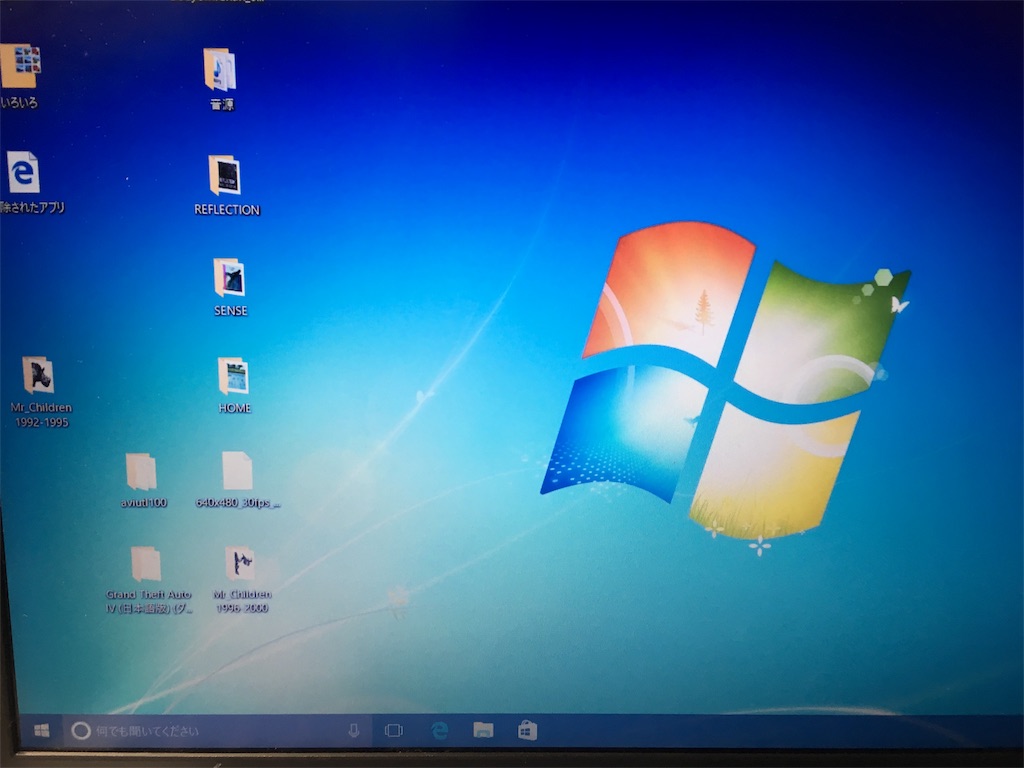This screenshot has height=768, width=1024.
Task: Select the SENSE folder icon
Action: click(x=229, y=277)
